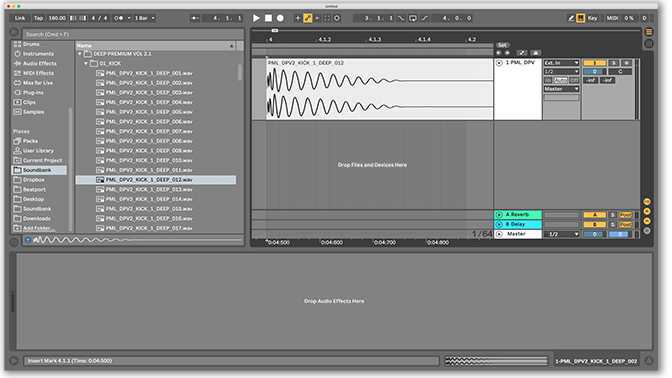
Task: Toggle MIDI Arrangement Overdub plus icon
Action: tap(298, 18)
